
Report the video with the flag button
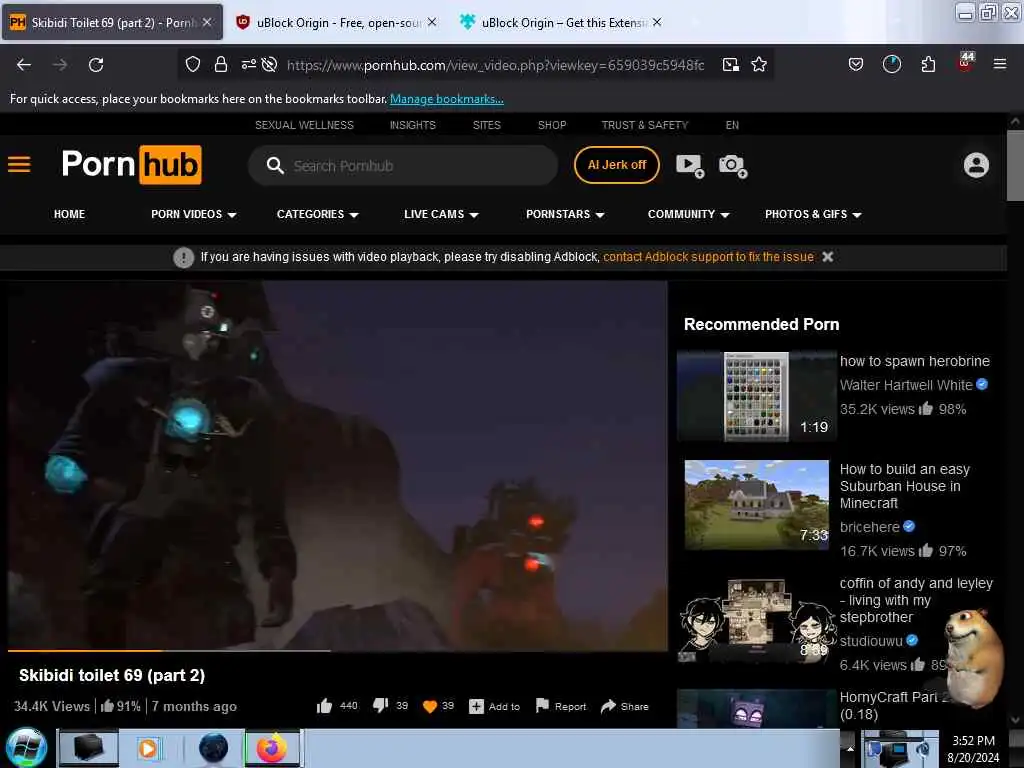(560, 706)
